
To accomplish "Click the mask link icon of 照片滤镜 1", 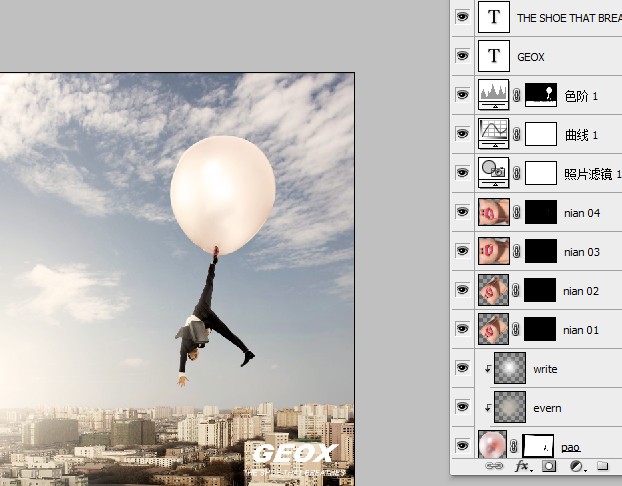I will point(516,173).
